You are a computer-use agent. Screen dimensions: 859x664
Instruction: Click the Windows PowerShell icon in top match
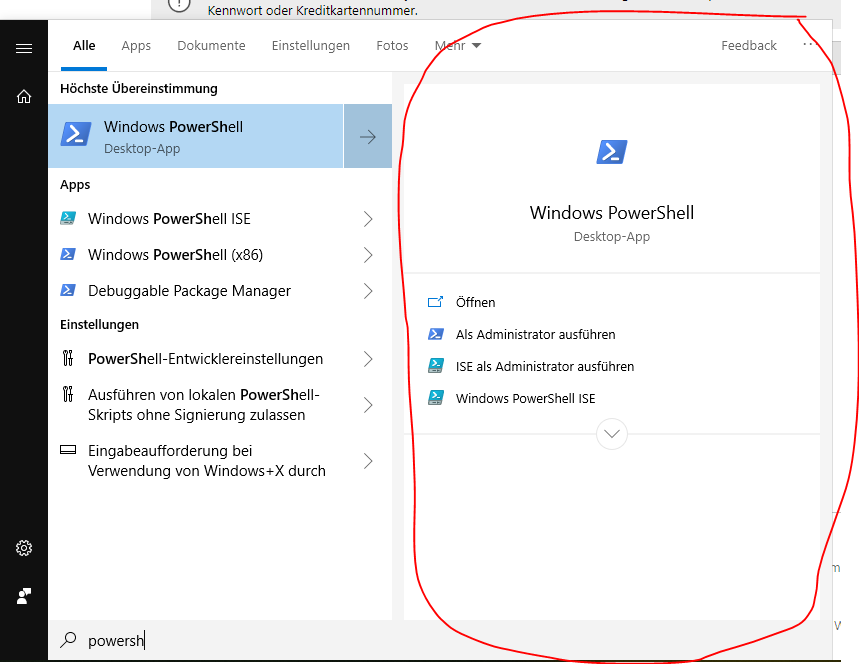click(x=76, y=134)
